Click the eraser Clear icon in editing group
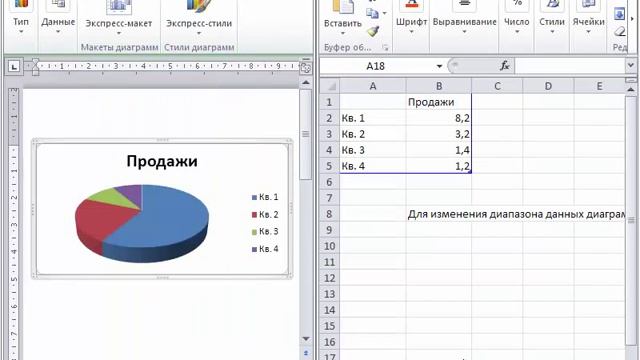 pos(620,31)
